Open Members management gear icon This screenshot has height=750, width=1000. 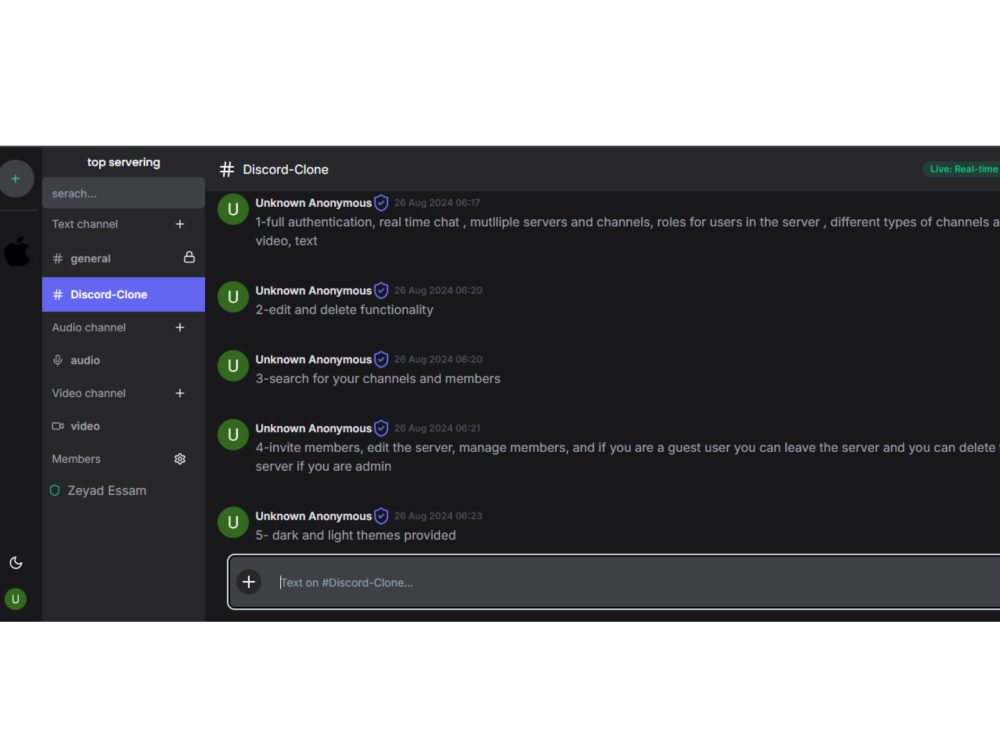pos(180,459)
